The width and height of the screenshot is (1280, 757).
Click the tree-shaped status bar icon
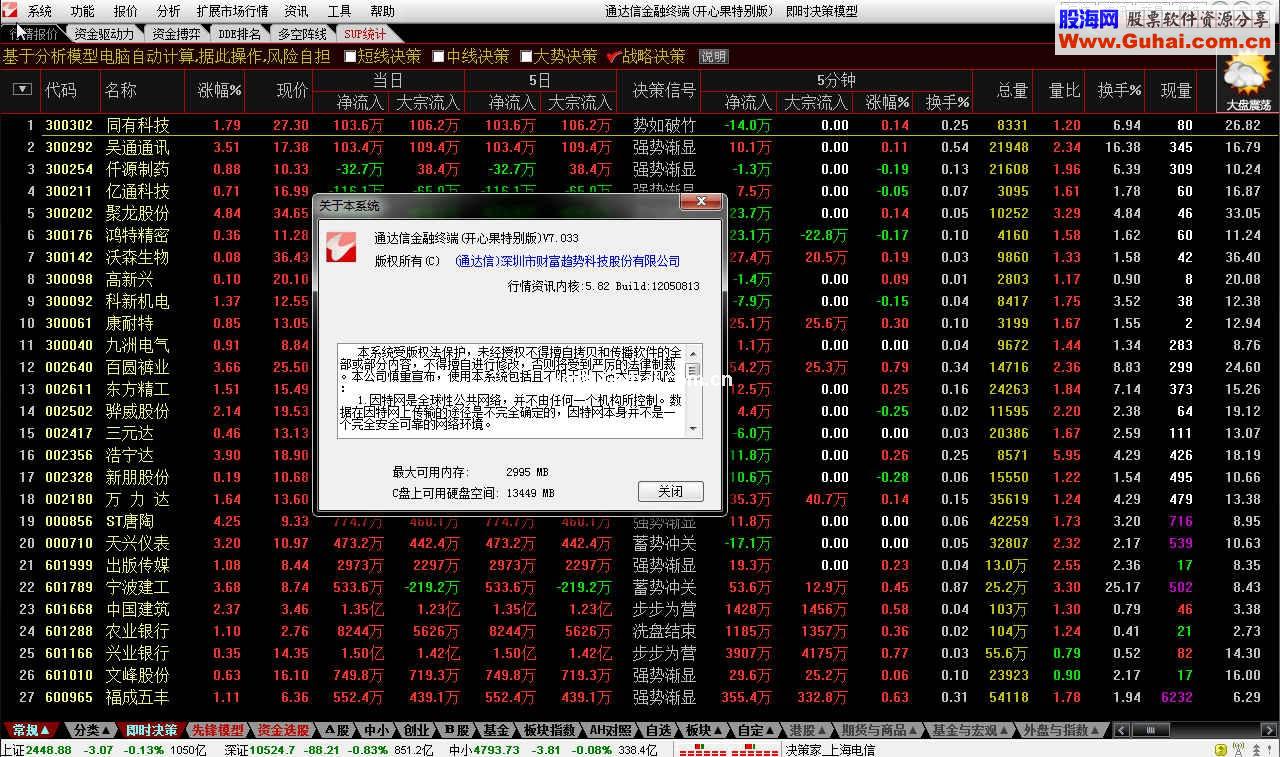[x=1256, y=750]
